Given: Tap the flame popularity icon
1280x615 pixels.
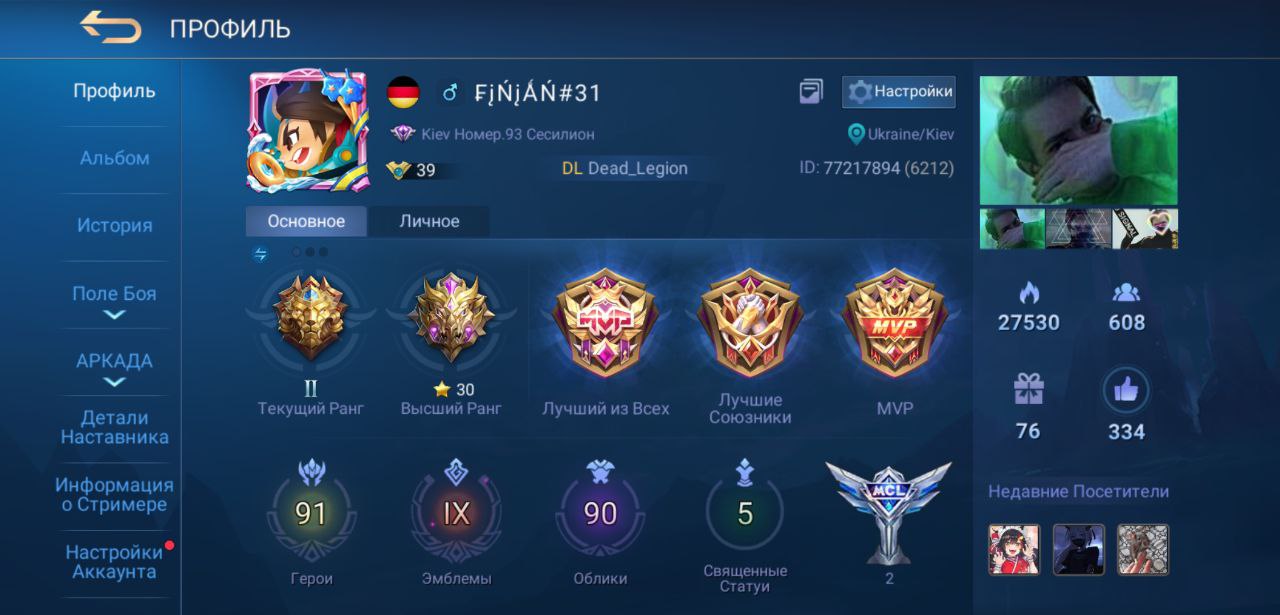Looking at the screenshot, I should point(1028,293).
